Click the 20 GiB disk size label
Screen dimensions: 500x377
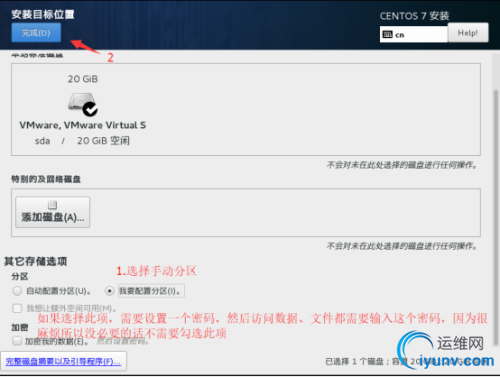(83, 79)
